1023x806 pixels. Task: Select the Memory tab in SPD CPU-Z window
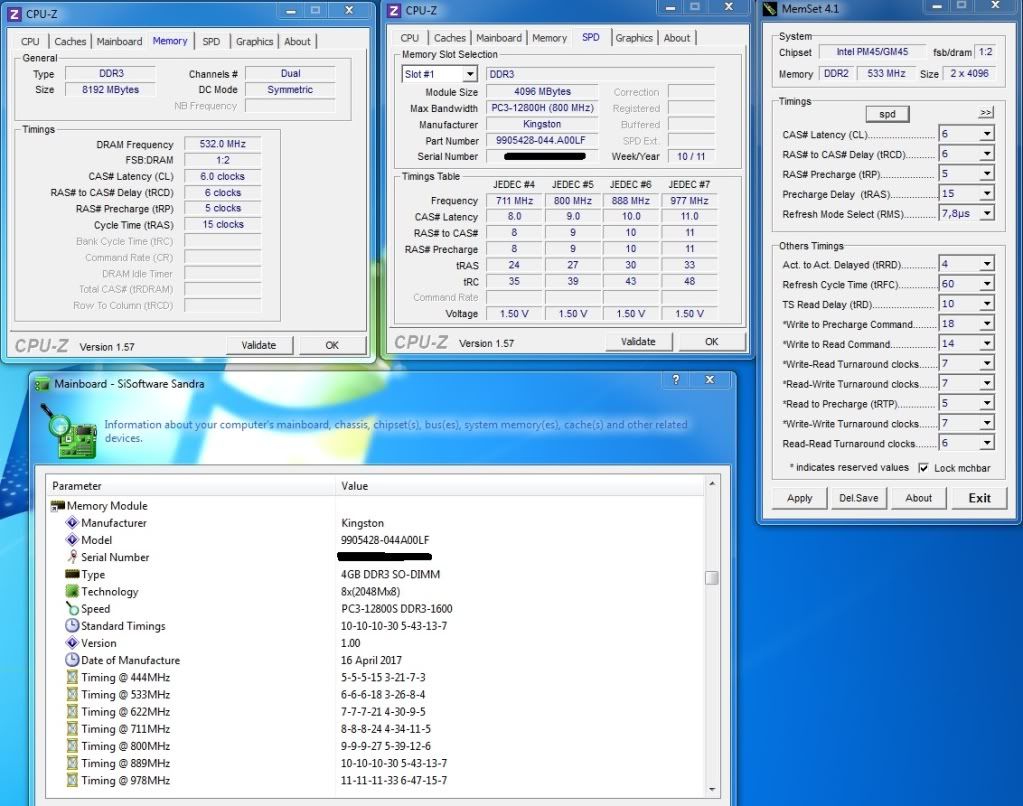coord(549,38)
